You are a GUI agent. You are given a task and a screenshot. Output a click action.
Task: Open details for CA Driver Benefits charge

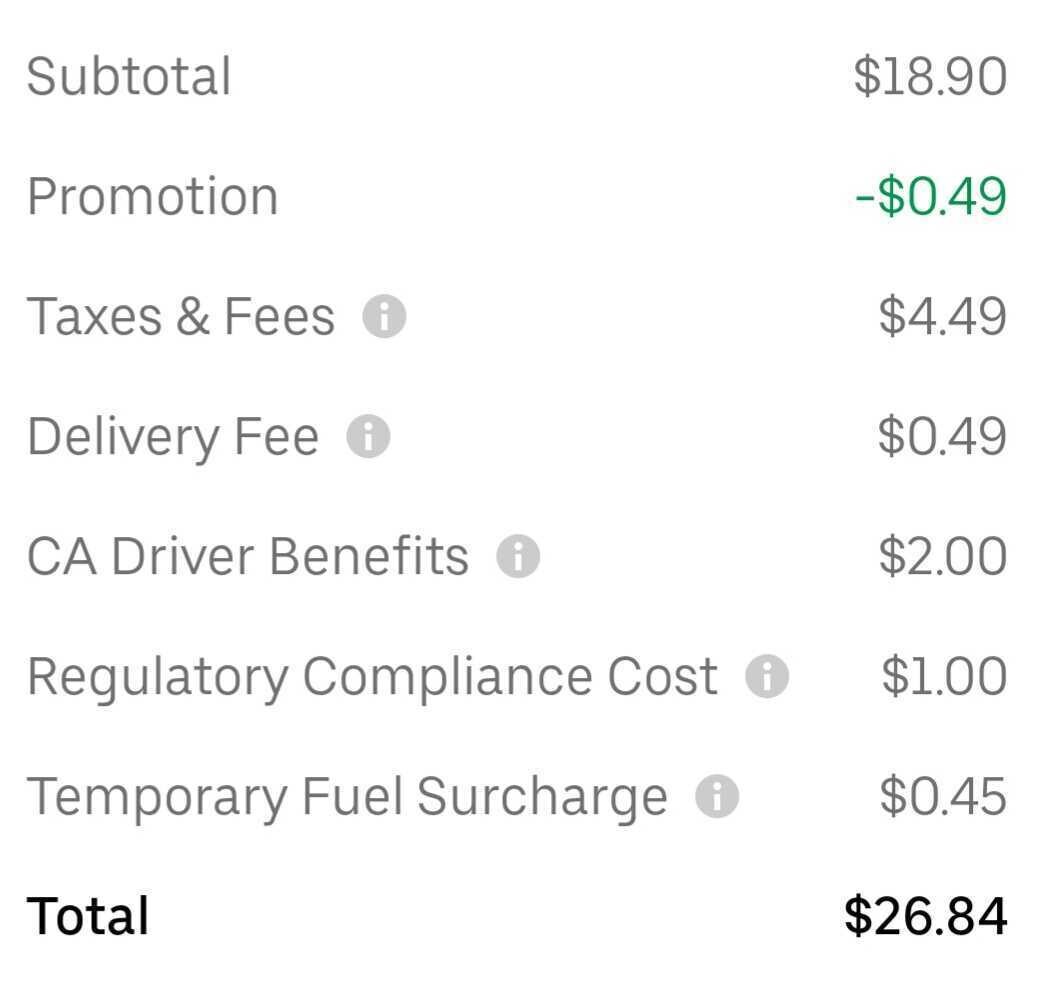(518, 556)
